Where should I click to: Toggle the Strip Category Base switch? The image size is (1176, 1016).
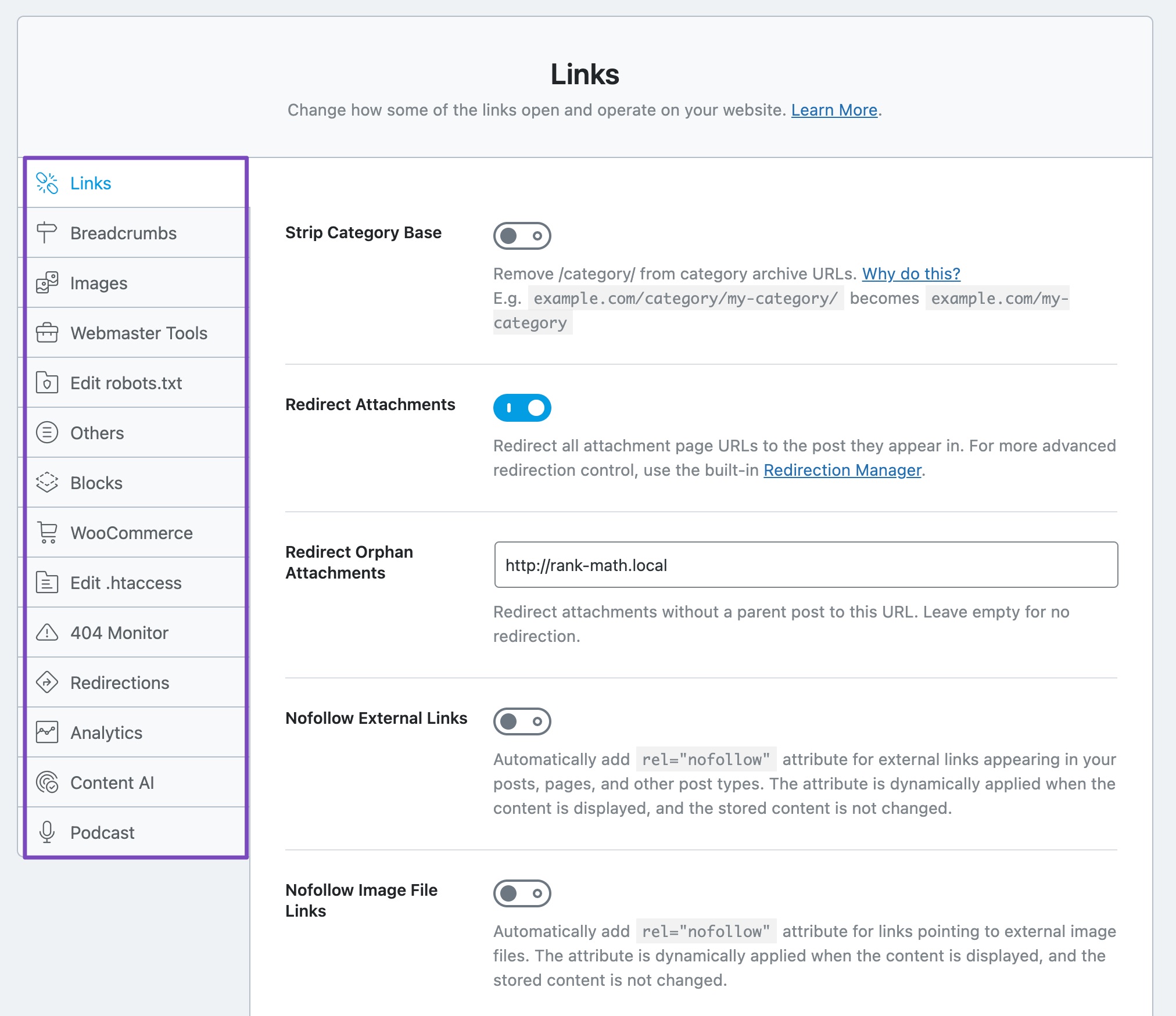(523, 235)
